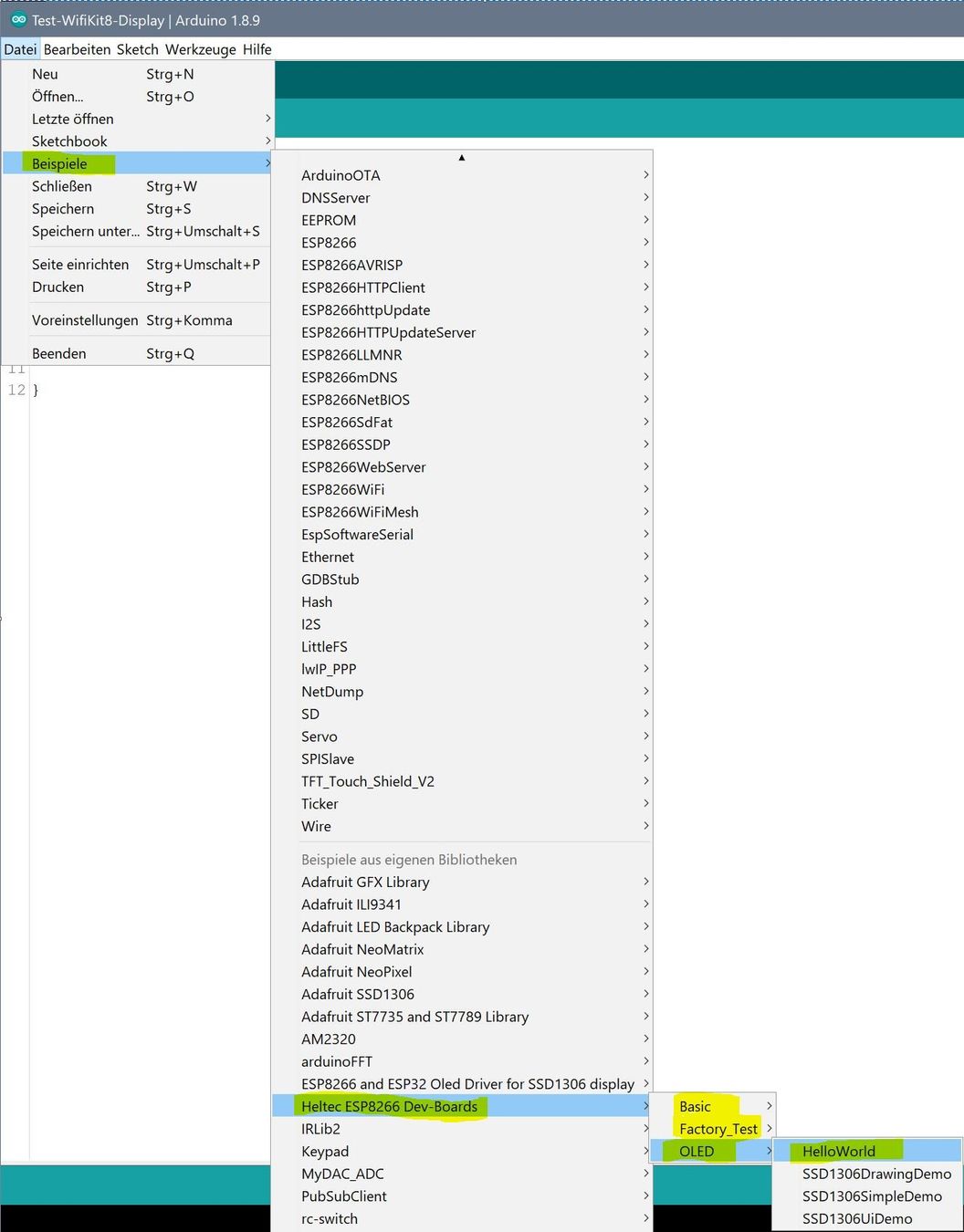This screenshot has width=964, height=1232.
Task: Open the Sketch menu
Action: coord(138,49)
